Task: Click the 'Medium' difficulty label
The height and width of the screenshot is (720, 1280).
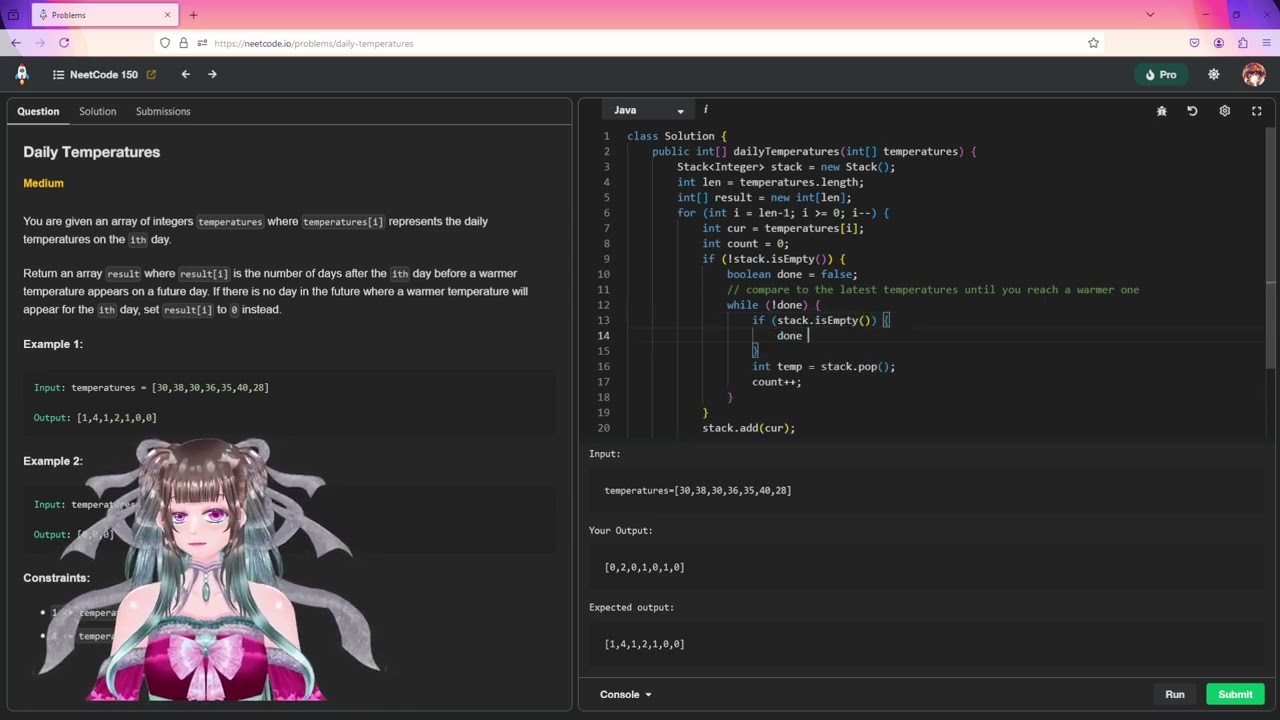Action: pyautogui.click(x=43, y=183)
